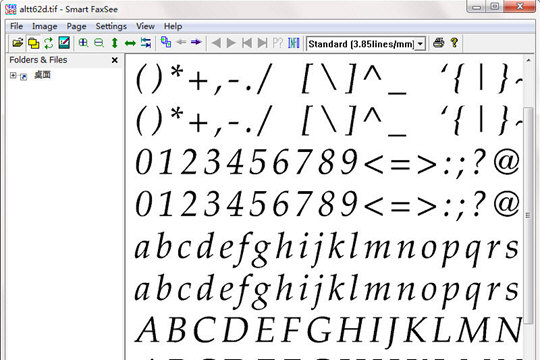Close the Folders & Files panel
Image resolution: width=540 pixels, height=360 pixels.
click(x=115, y=60)
